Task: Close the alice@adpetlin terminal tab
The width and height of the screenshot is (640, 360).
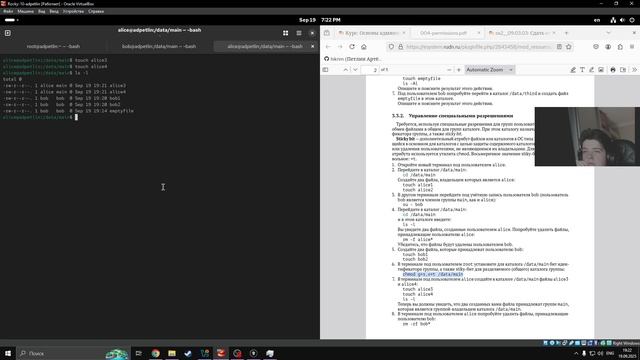Action: pyautogui.click(x=313, y=47)
